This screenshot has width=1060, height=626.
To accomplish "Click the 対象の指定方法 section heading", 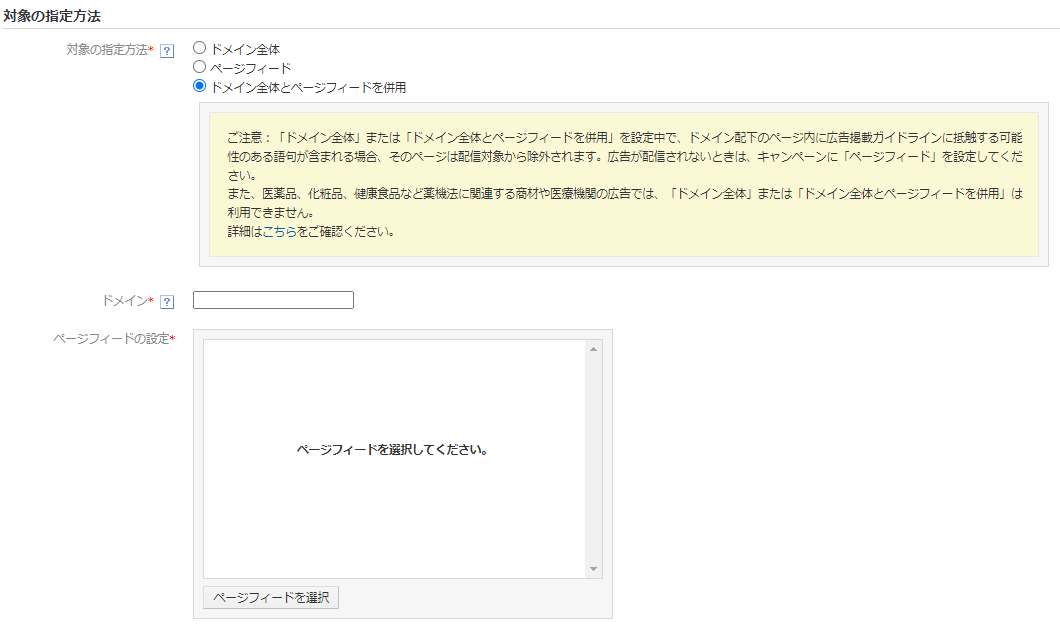I will pos(52,16).
